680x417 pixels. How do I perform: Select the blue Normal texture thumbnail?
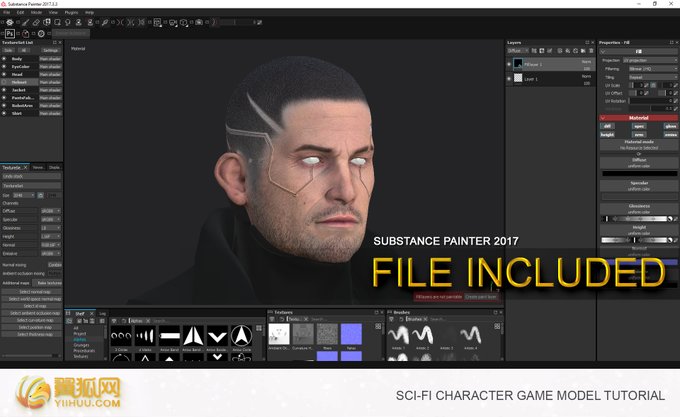[x=351, y=334]
